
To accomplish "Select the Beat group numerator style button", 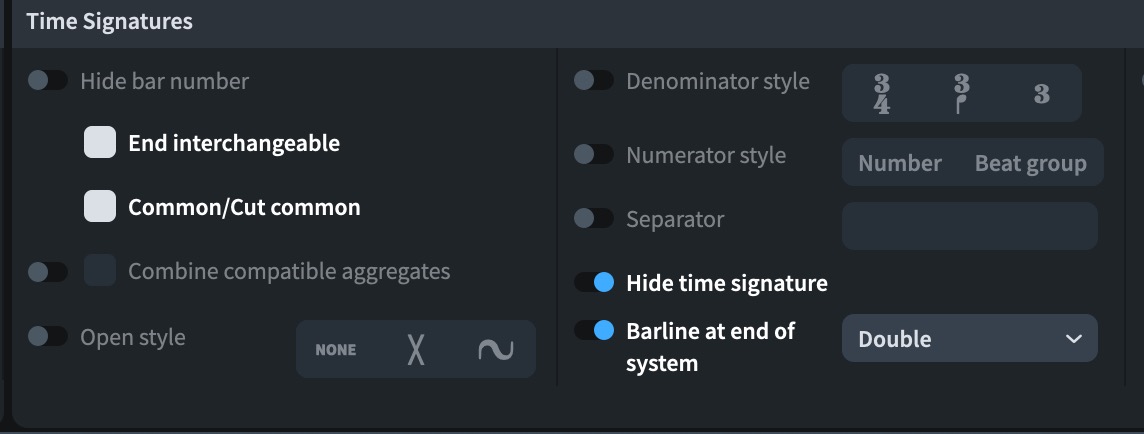I will pos(1030,163).
